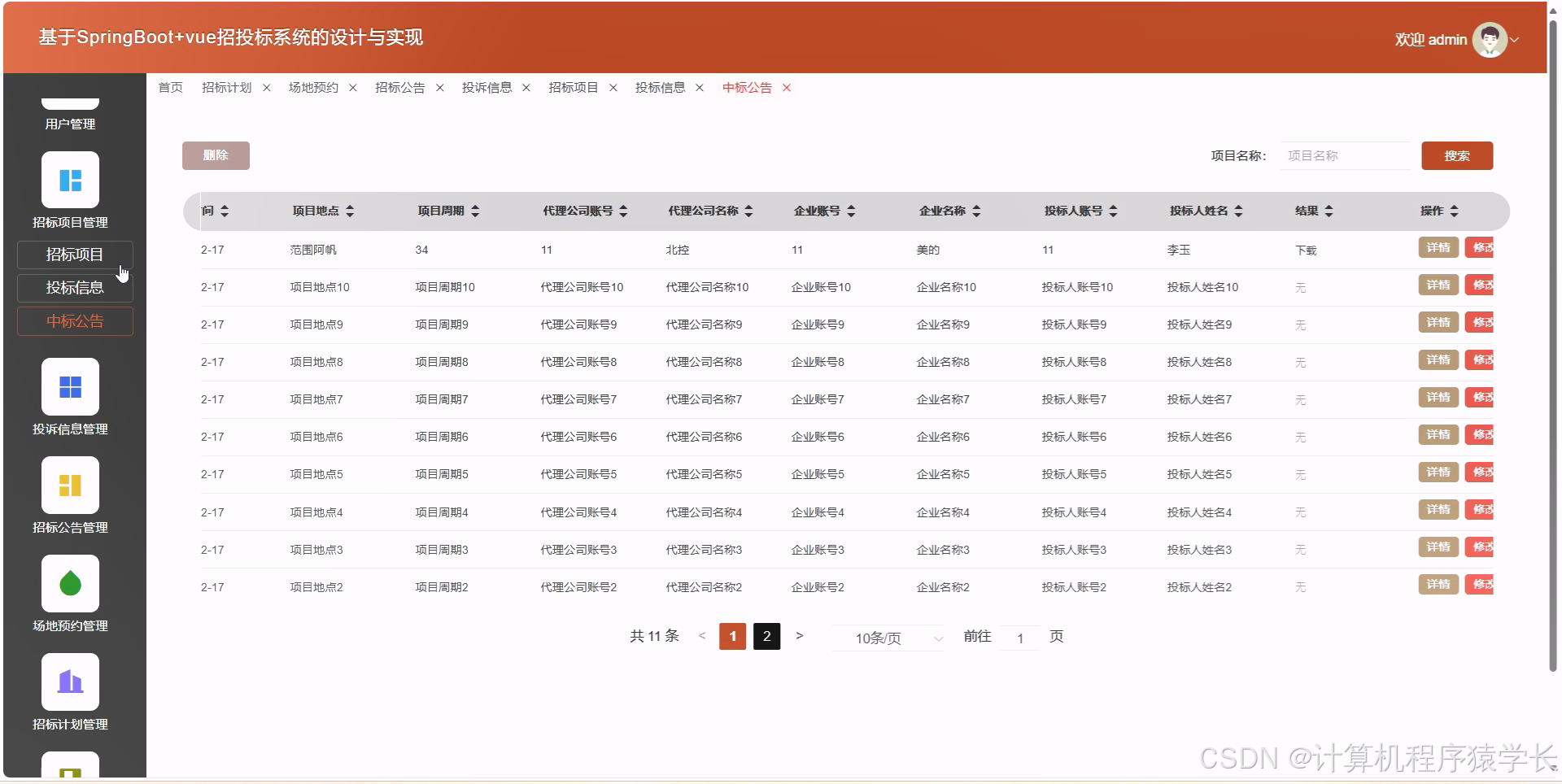Click the 搜索 search button
Screen dimensions: 1562x784
click(x=1456, y=155)
